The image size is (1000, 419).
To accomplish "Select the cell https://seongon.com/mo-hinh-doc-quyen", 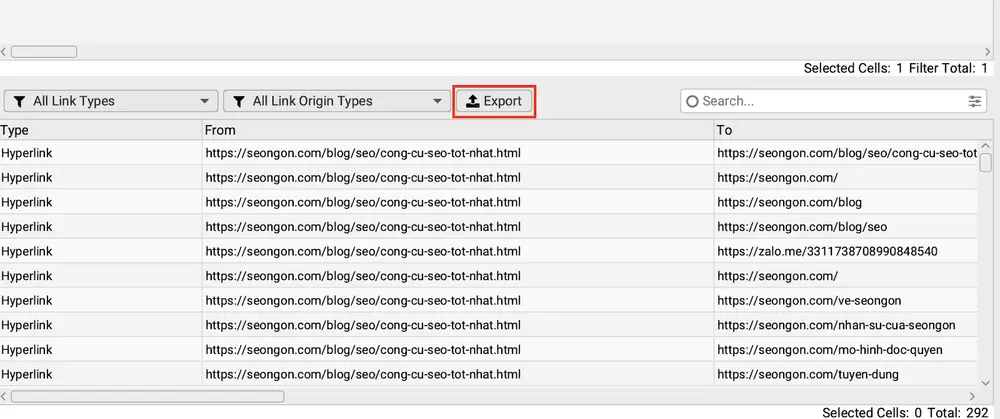I will pyautogui.click(x=846, y=350).
